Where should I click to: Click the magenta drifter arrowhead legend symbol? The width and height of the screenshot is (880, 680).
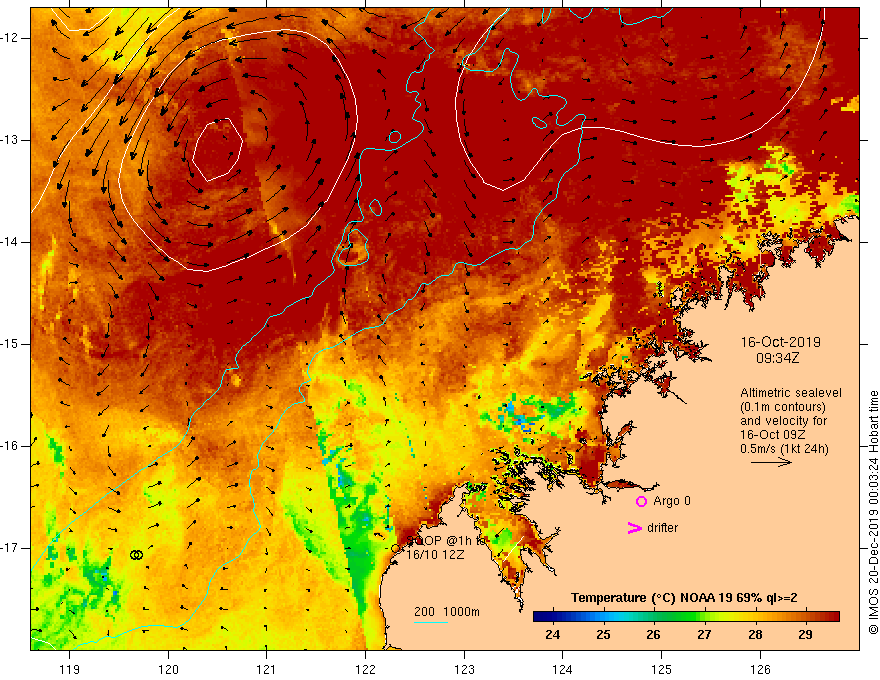coord(634,528)
